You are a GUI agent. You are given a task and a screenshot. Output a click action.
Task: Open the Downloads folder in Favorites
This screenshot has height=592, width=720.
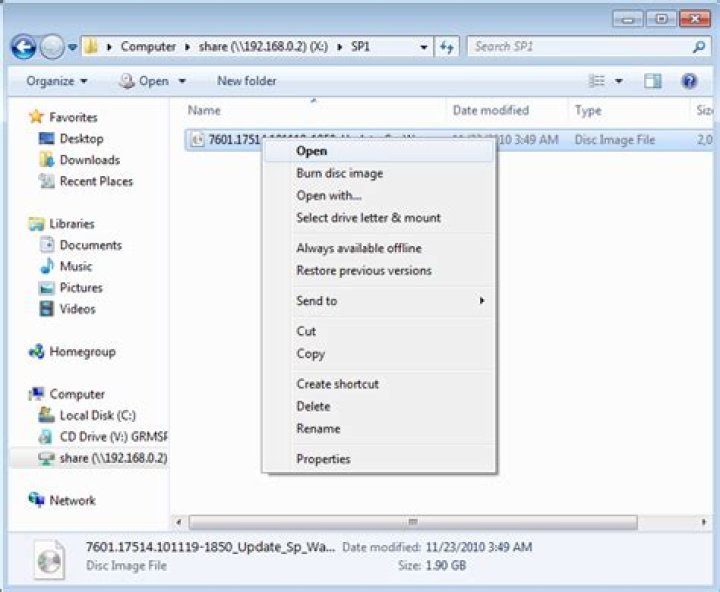[x=89, y=160]
